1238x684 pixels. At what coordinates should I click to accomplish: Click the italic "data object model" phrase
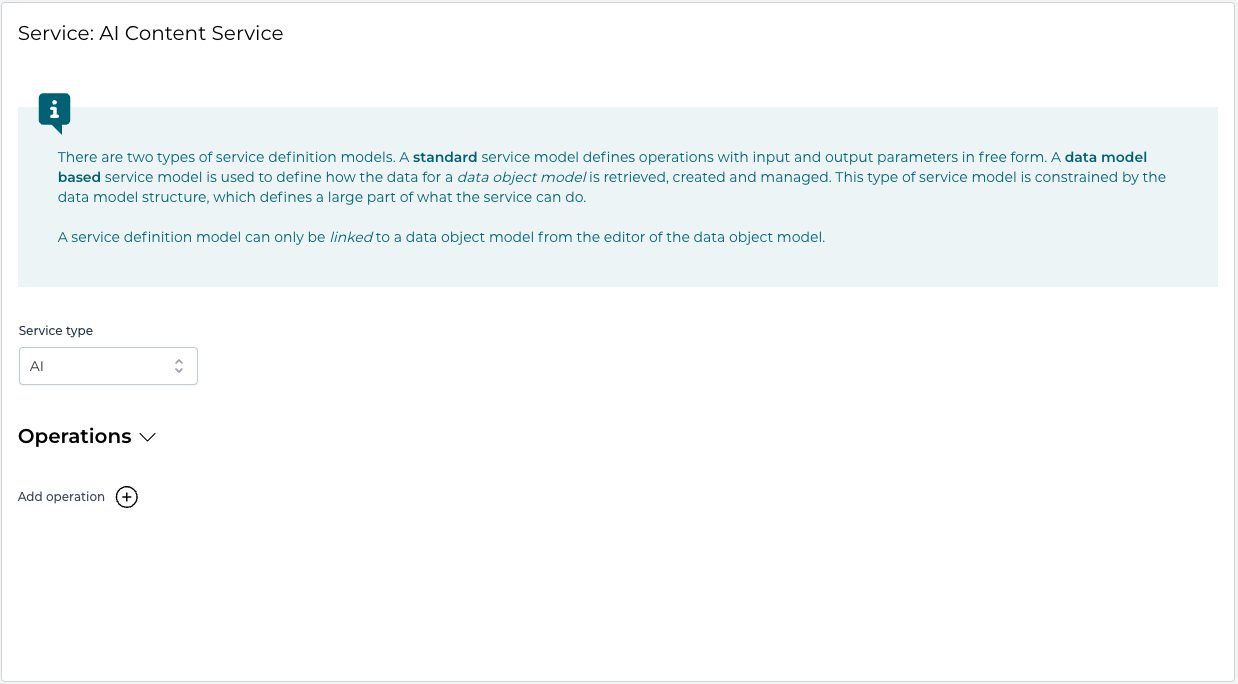521,177
